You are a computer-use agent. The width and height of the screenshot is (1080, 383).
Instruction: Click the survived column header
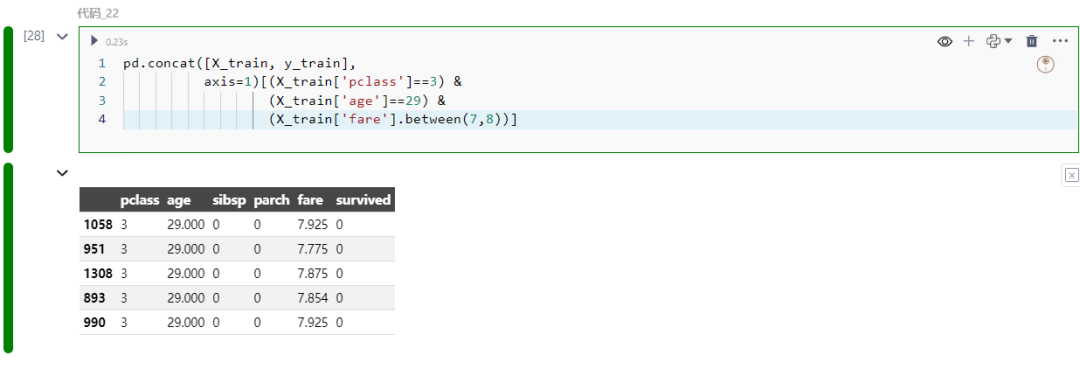[x=363, y=200]
